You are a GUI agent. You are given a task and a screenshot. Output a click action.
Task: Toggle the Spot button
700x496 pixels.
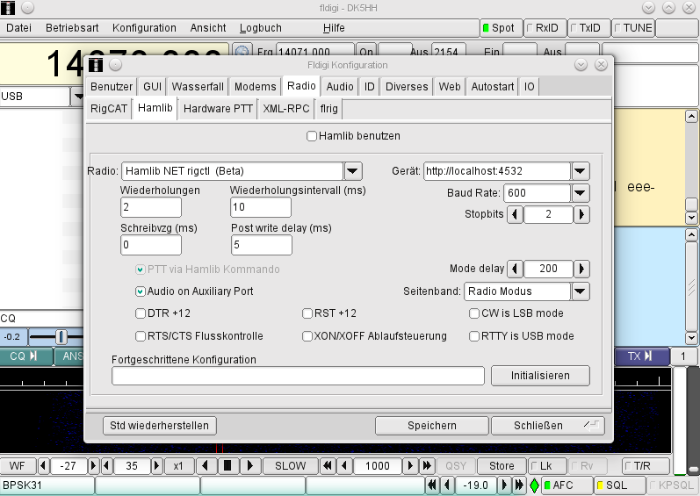tap(500, 28)
